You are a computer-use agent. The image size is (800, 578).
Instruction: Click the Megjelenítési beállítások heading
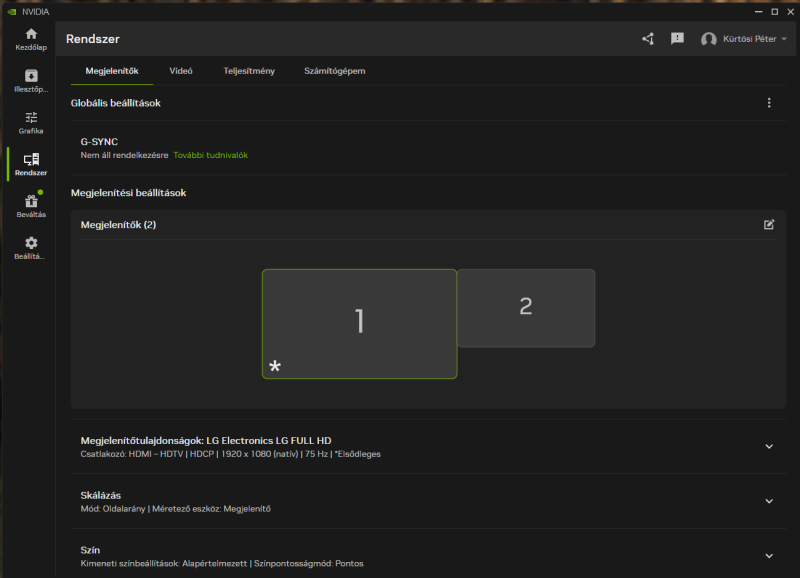point(129,193)
